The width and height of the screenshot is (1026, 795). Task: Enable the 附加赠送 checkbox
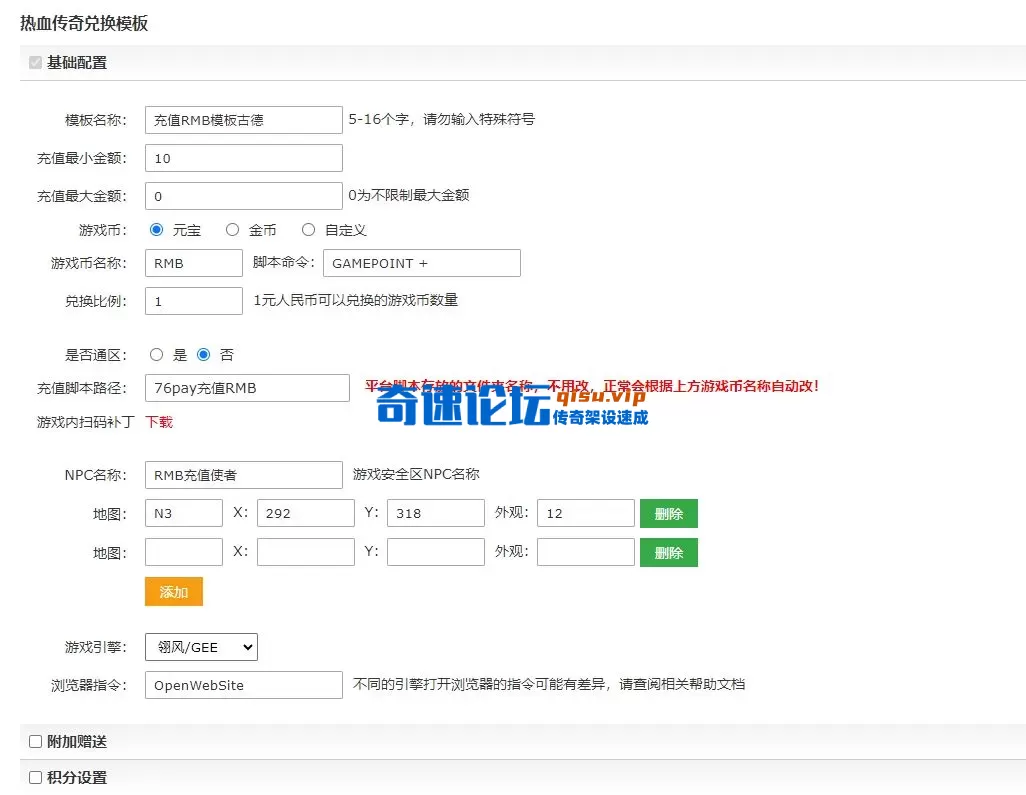[x=35, y=742]
